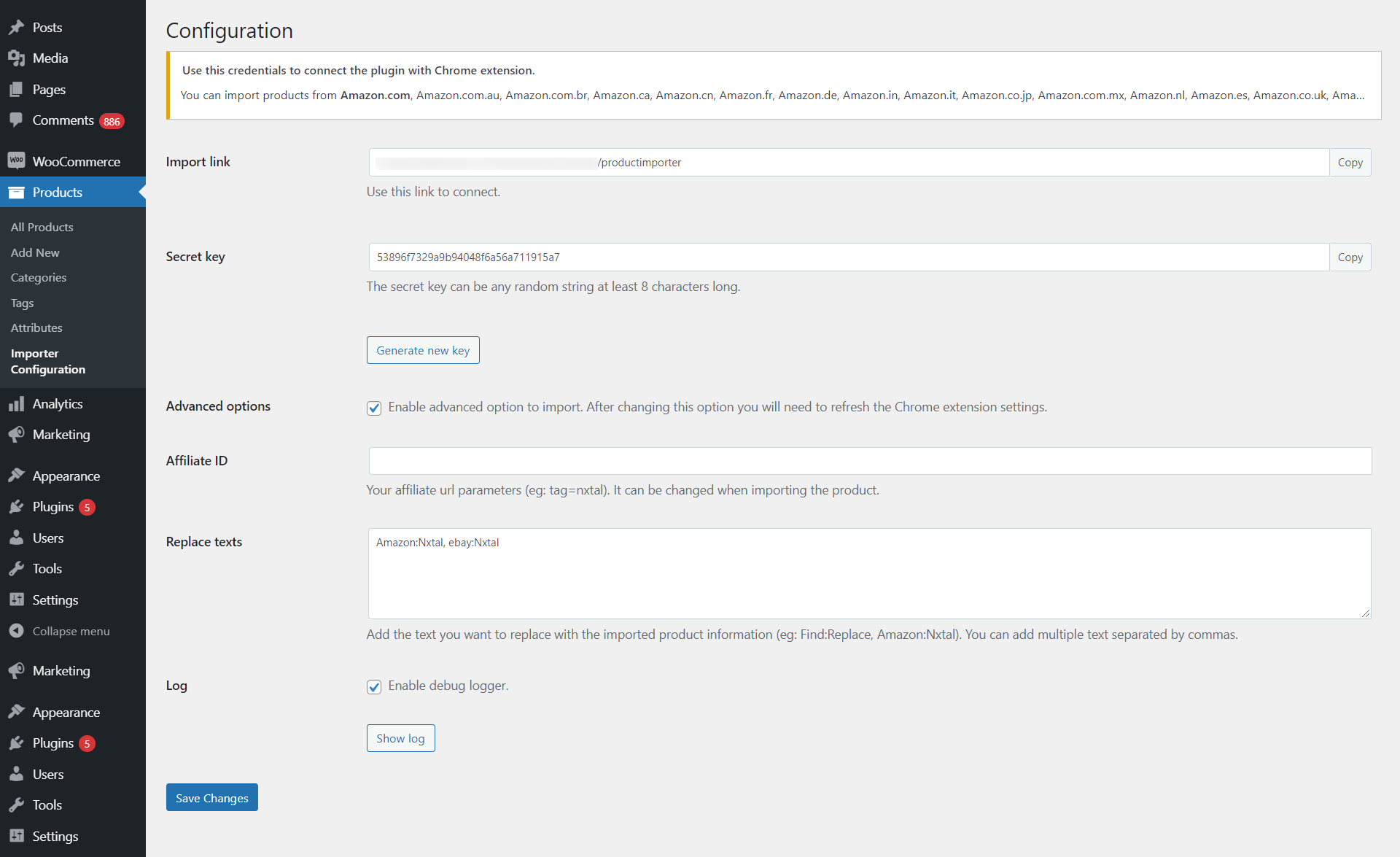Click the Analytics bar chart icon
1400x857 pixels.
pyautogui.click(x=16, y=404)
